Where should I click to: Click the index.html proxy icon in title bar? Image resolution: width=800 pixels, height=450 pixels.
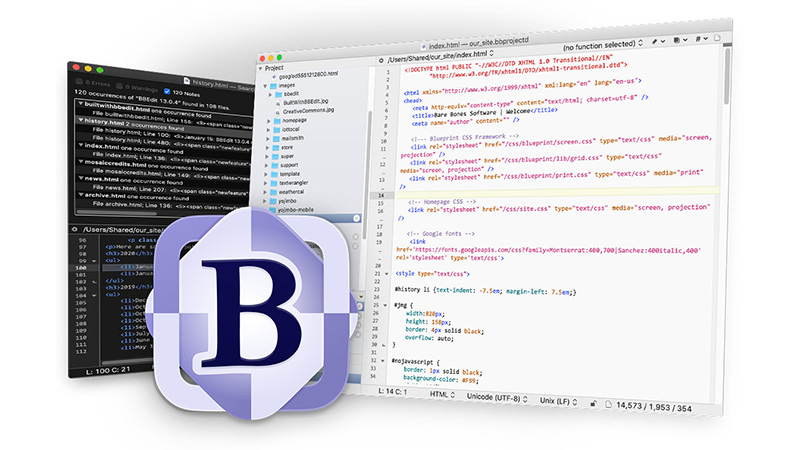tap(423, 46)
